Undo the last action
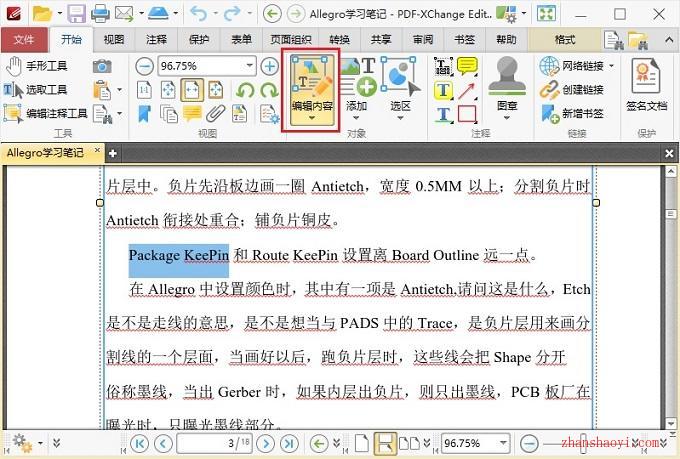Viewport: 680px width, 459px height. (x=198, y=14)
